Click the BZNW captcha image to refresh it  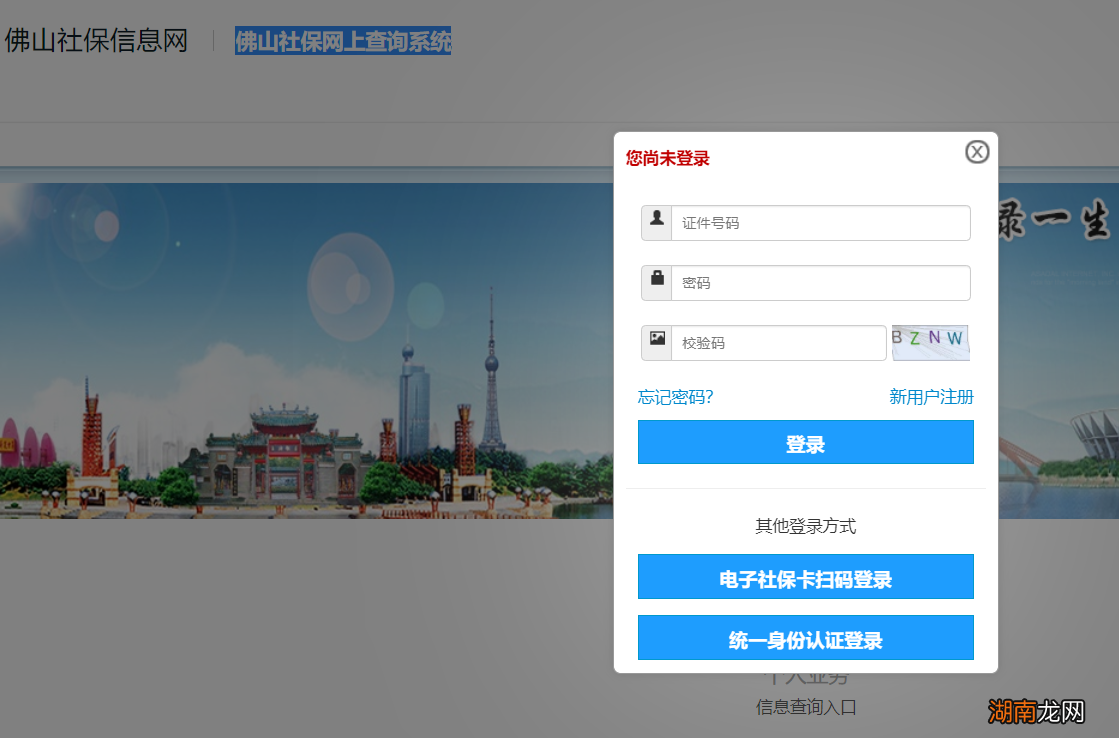[930, 342]
